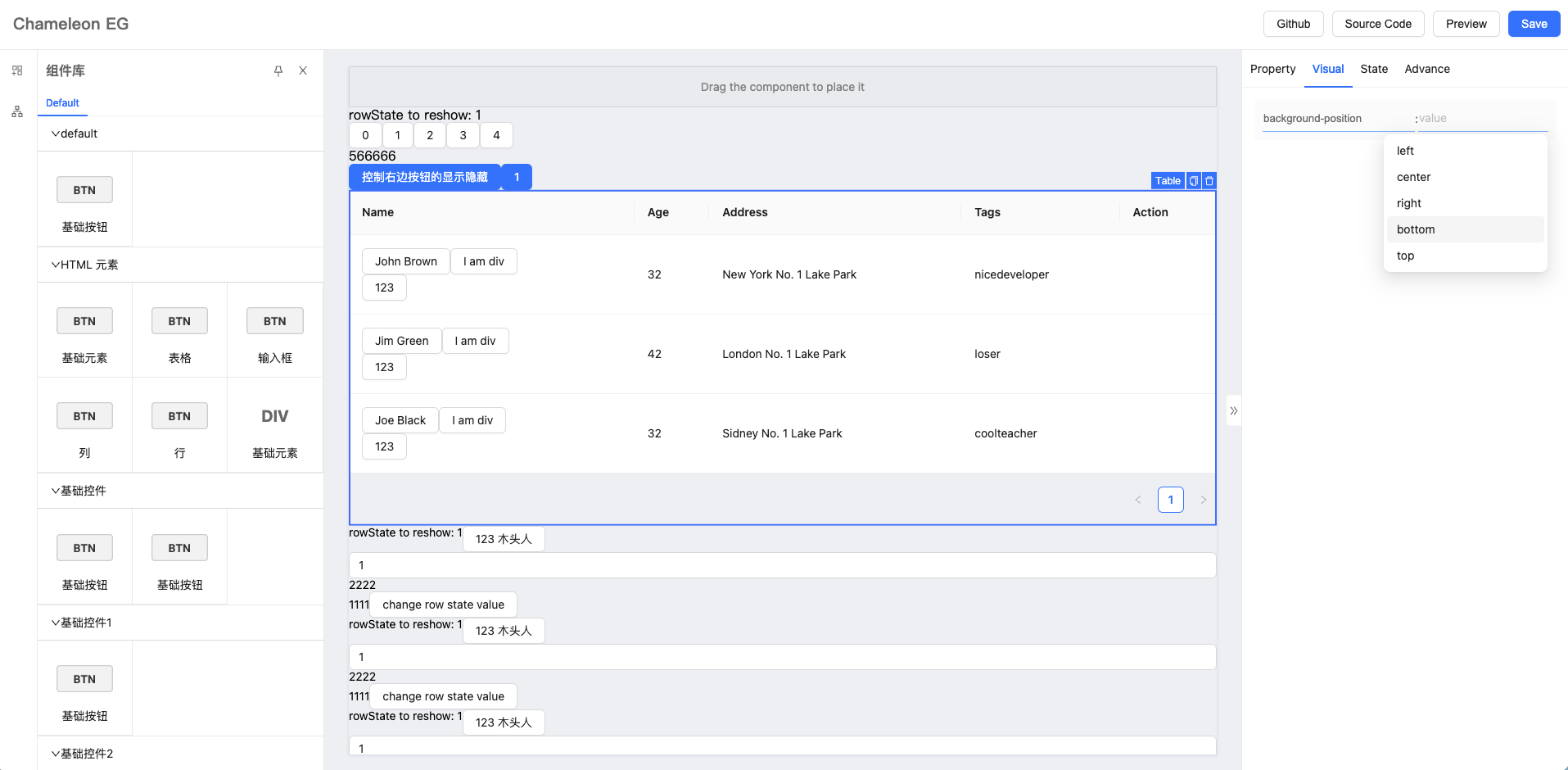
Task: Switch to the State tab
Action: (x=1374, y=69)
